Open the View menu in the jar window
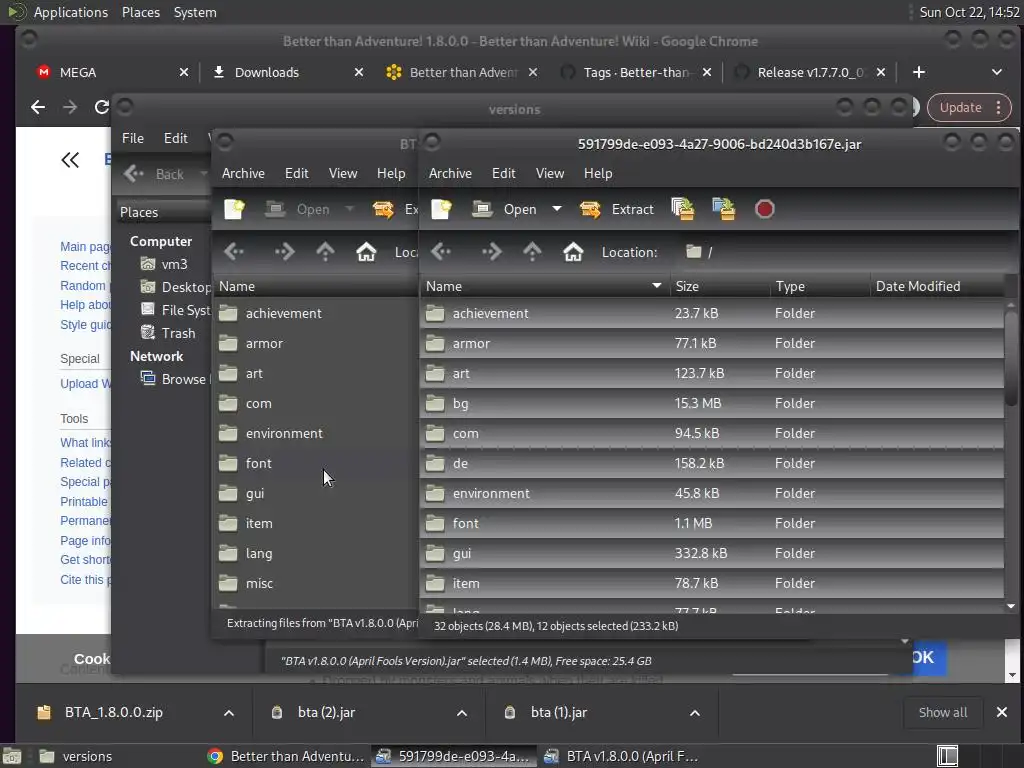 tap(550, 173)
